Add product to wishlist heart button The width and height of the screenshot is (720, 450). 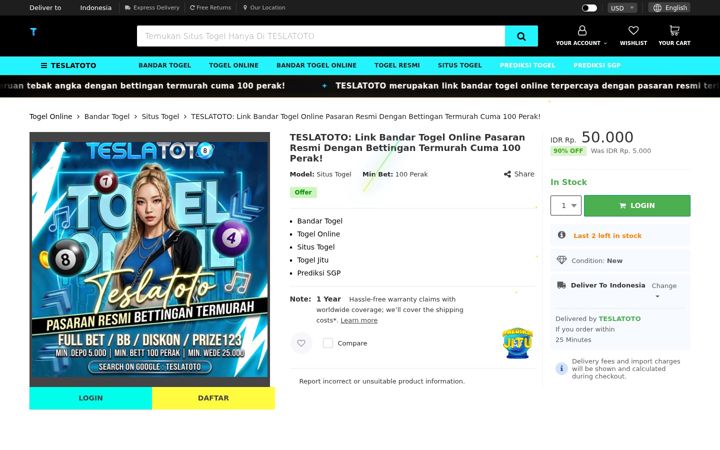point(301,343)
